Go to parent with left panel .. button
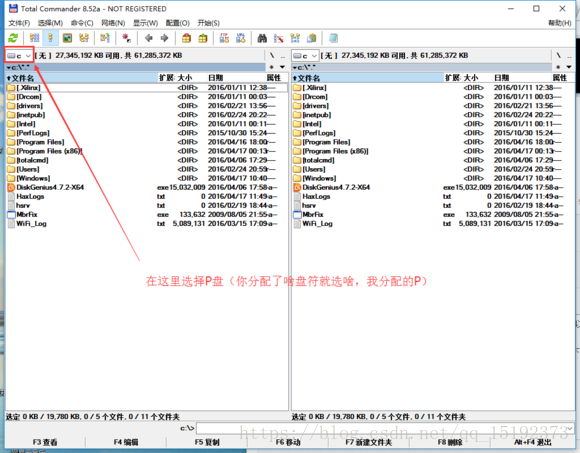Screen dimensions: 580x453 point(283,55)
